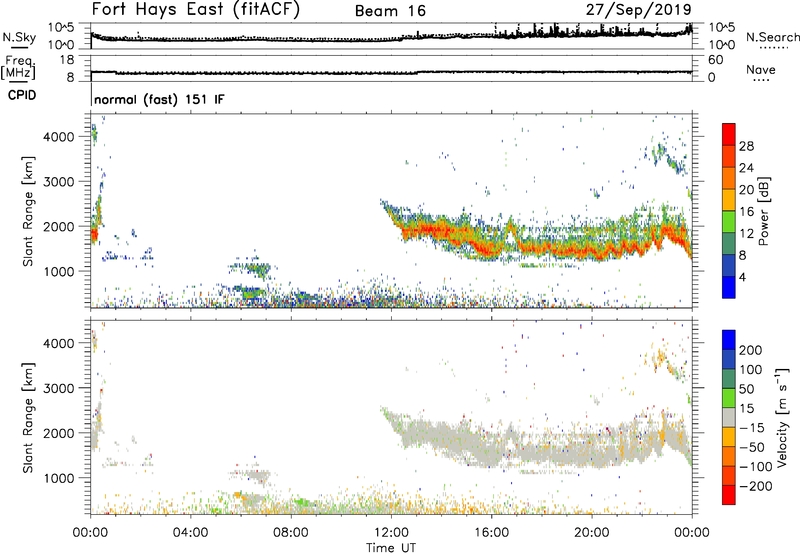Image resolution: width=800 pixels, height=554 pixels.
Task: Click the '12:00' time tick label
Action: [391, 533]
